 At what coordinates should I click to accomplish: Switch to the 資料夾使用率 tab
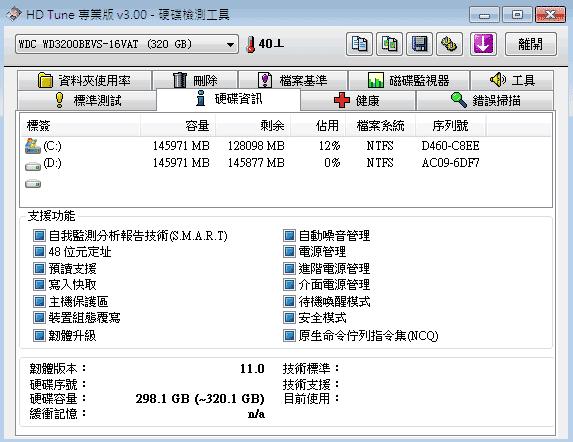pos(84,80)
